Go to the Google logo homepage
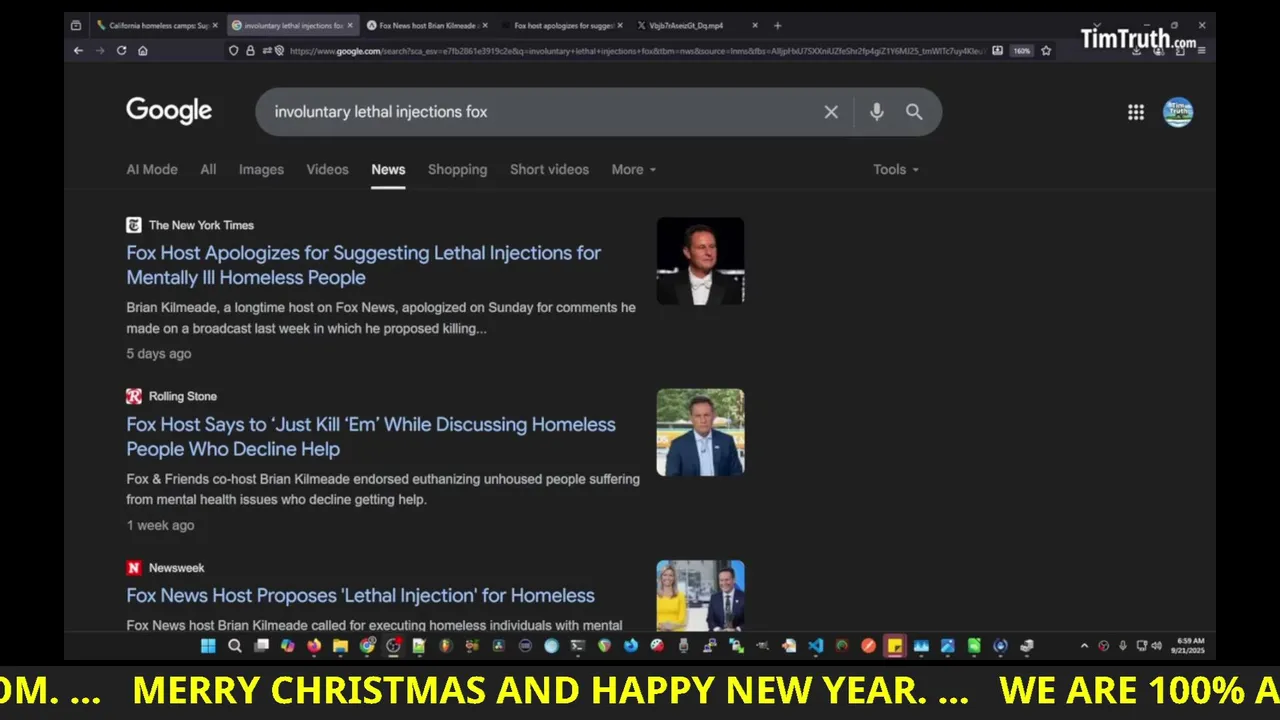The height and width of the screenshot is (720, 1280). point(169,111)
